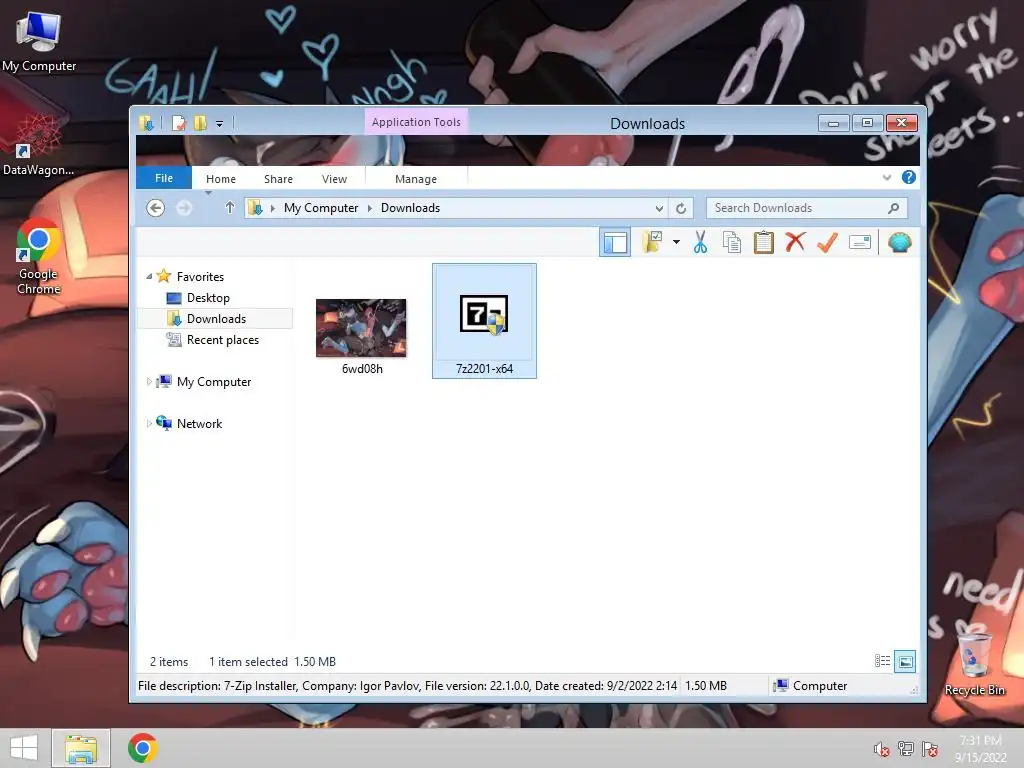Select Favorites in the navigation pane

pos(200,276)
